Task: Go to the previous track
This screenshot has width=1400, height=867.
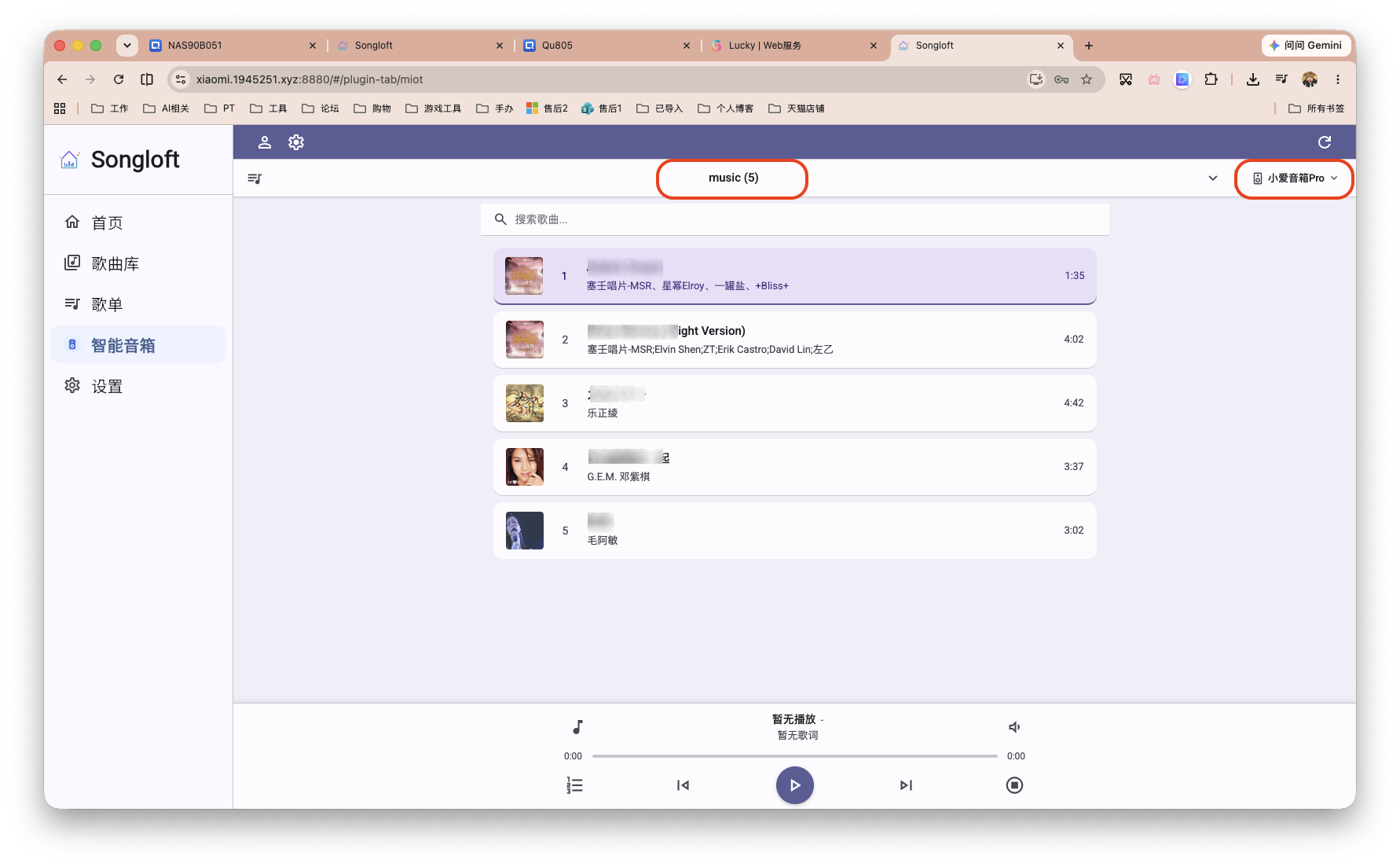Action: point(683,785)
